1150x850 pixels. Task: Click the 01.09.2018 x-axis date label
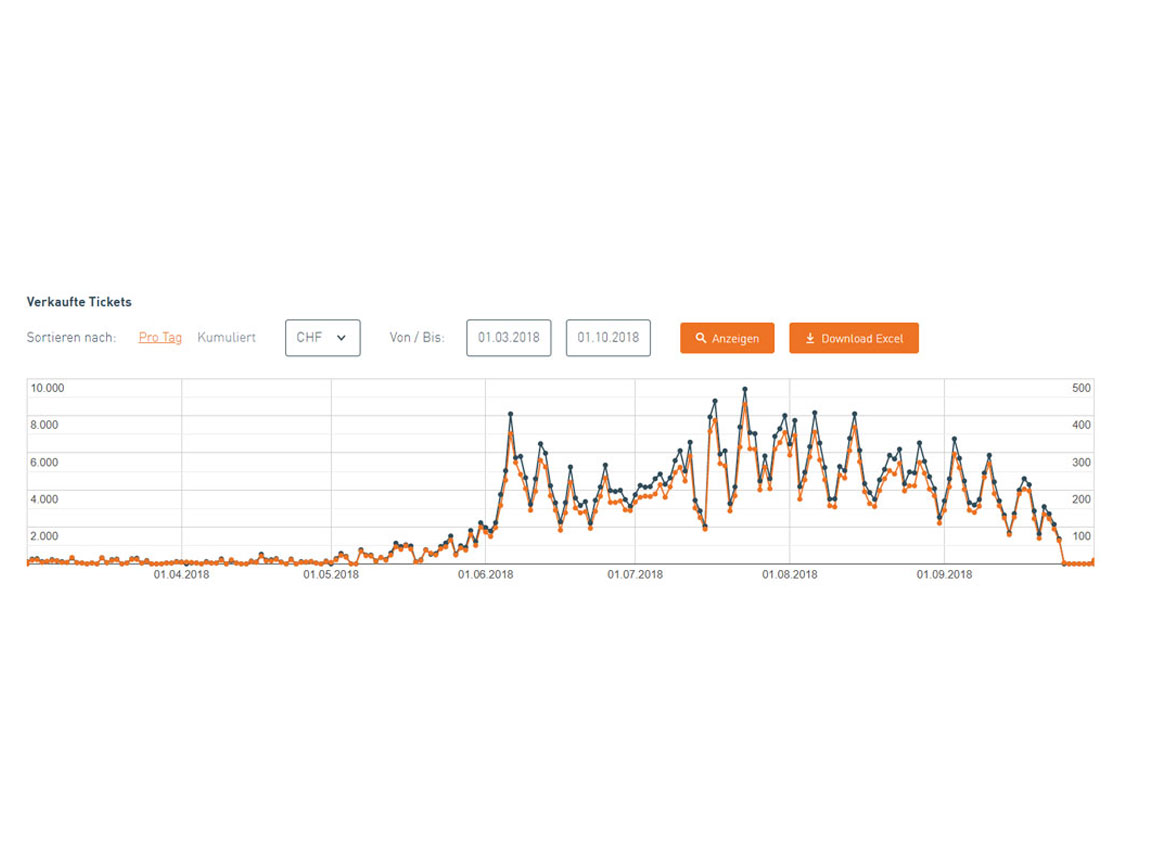tap(945, 575)
